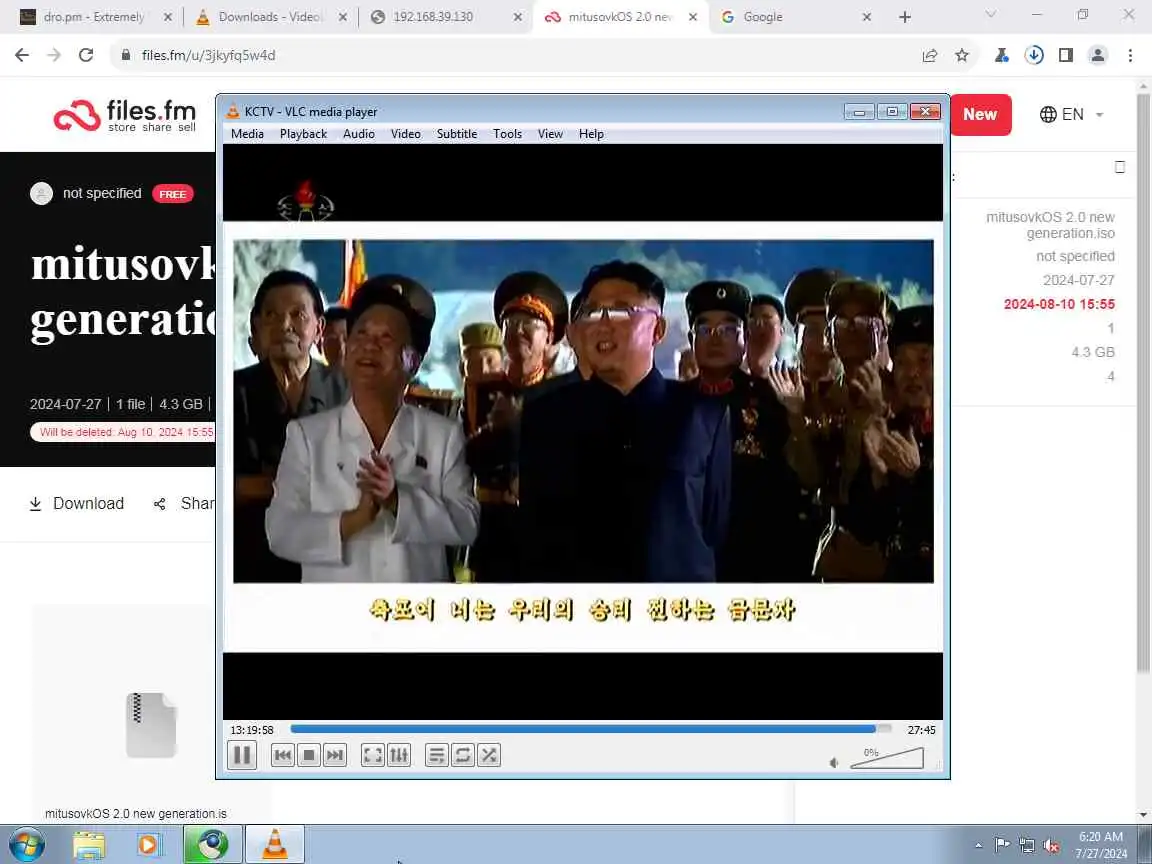
Task: Switch to Chrome in taskbar
Action: [212, 844]
